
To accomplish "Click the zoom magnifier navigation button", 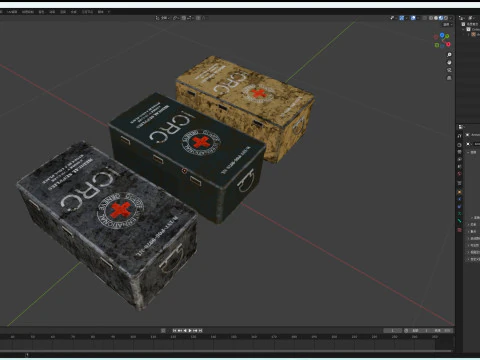I will (449, 55).
